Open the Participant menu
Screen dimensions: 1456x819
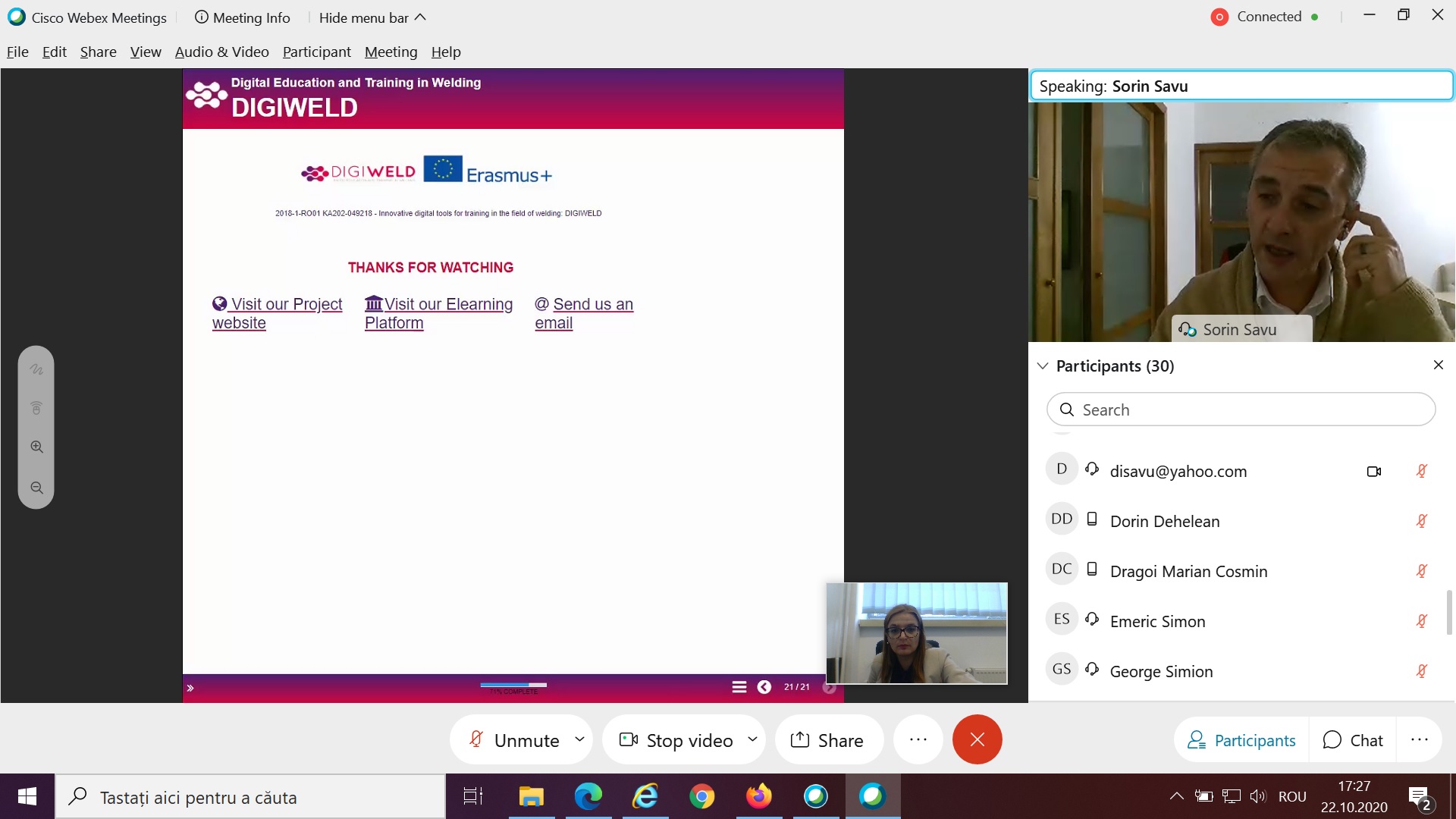click(x=316, y=52)
